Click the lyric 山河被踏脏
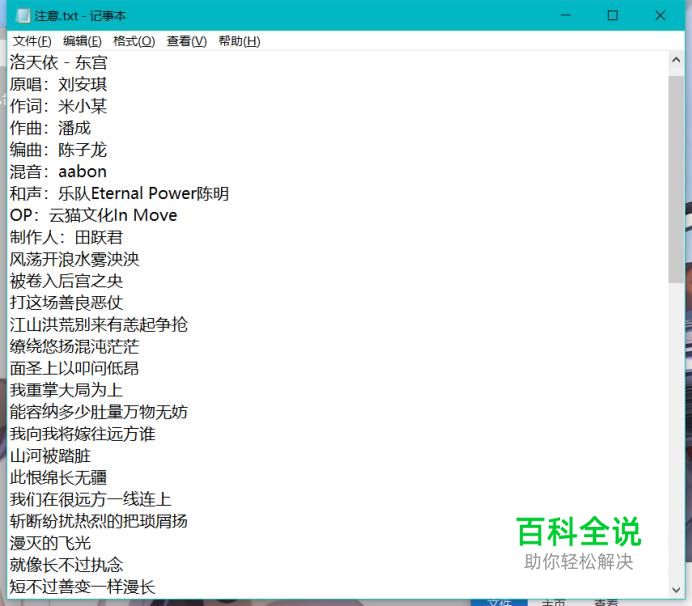 click(50, 456)
